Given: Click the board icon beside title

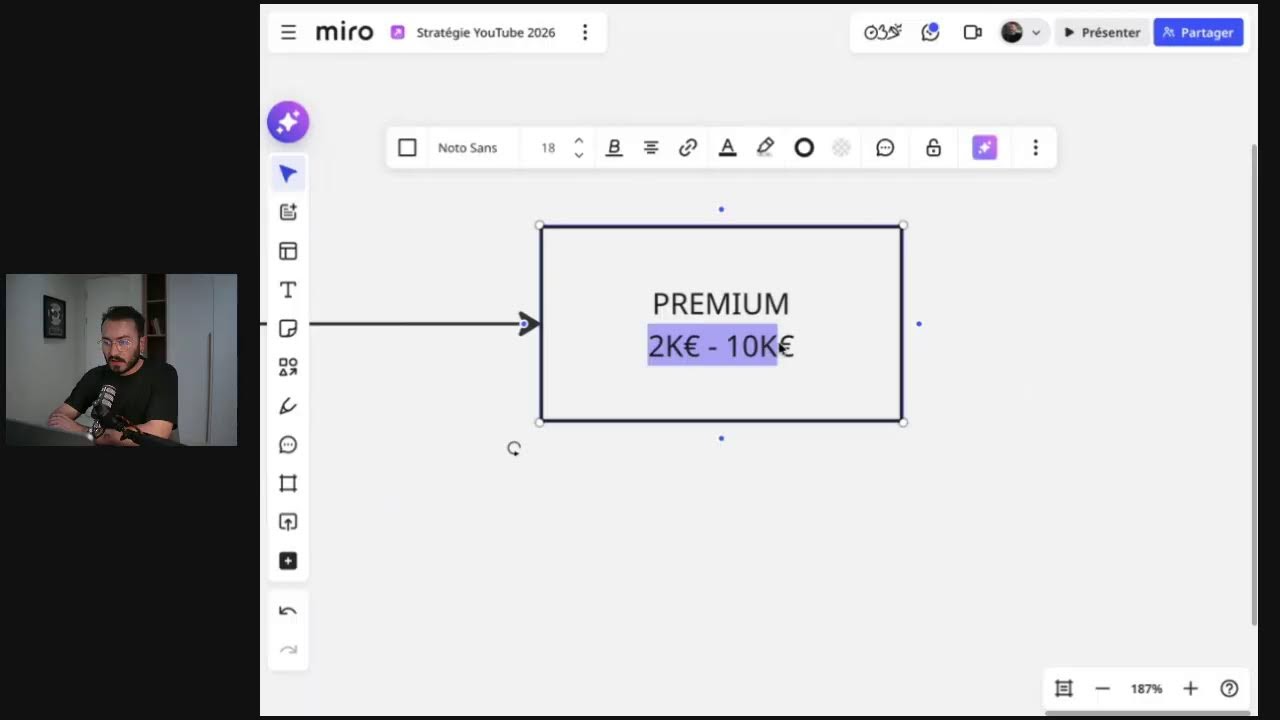Looking at the screenshot, I should 397,32.
